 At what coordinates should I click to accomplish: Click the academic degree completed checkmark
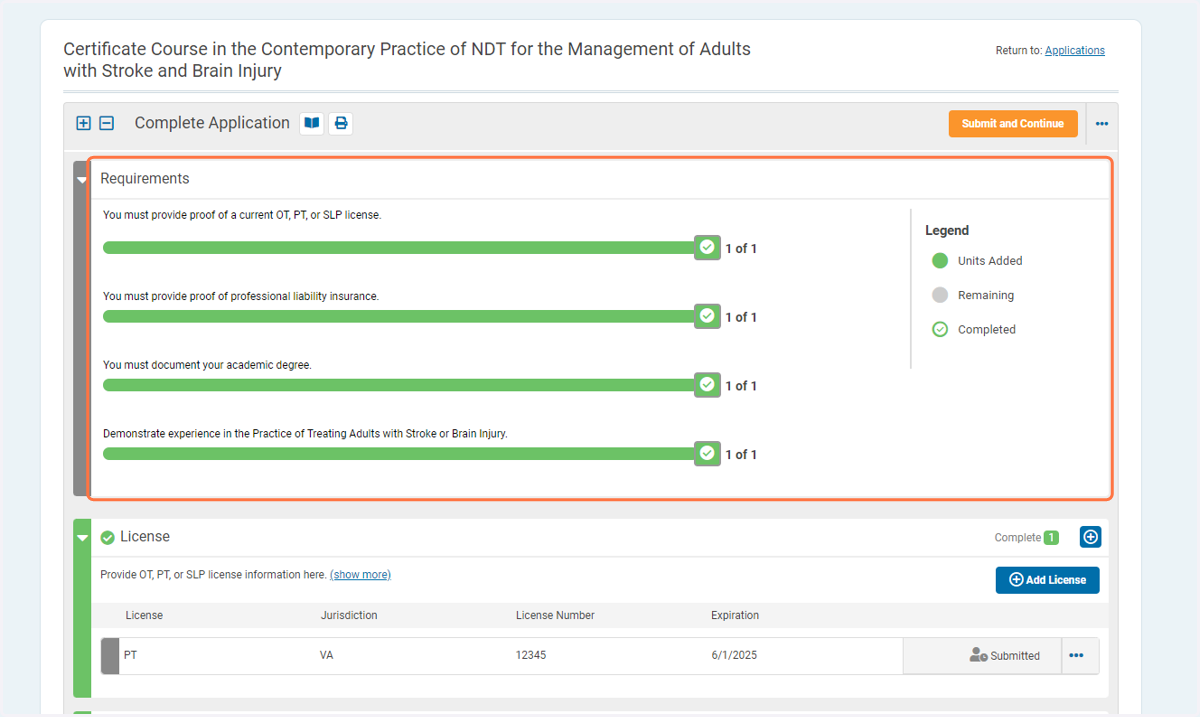[707, 384]
